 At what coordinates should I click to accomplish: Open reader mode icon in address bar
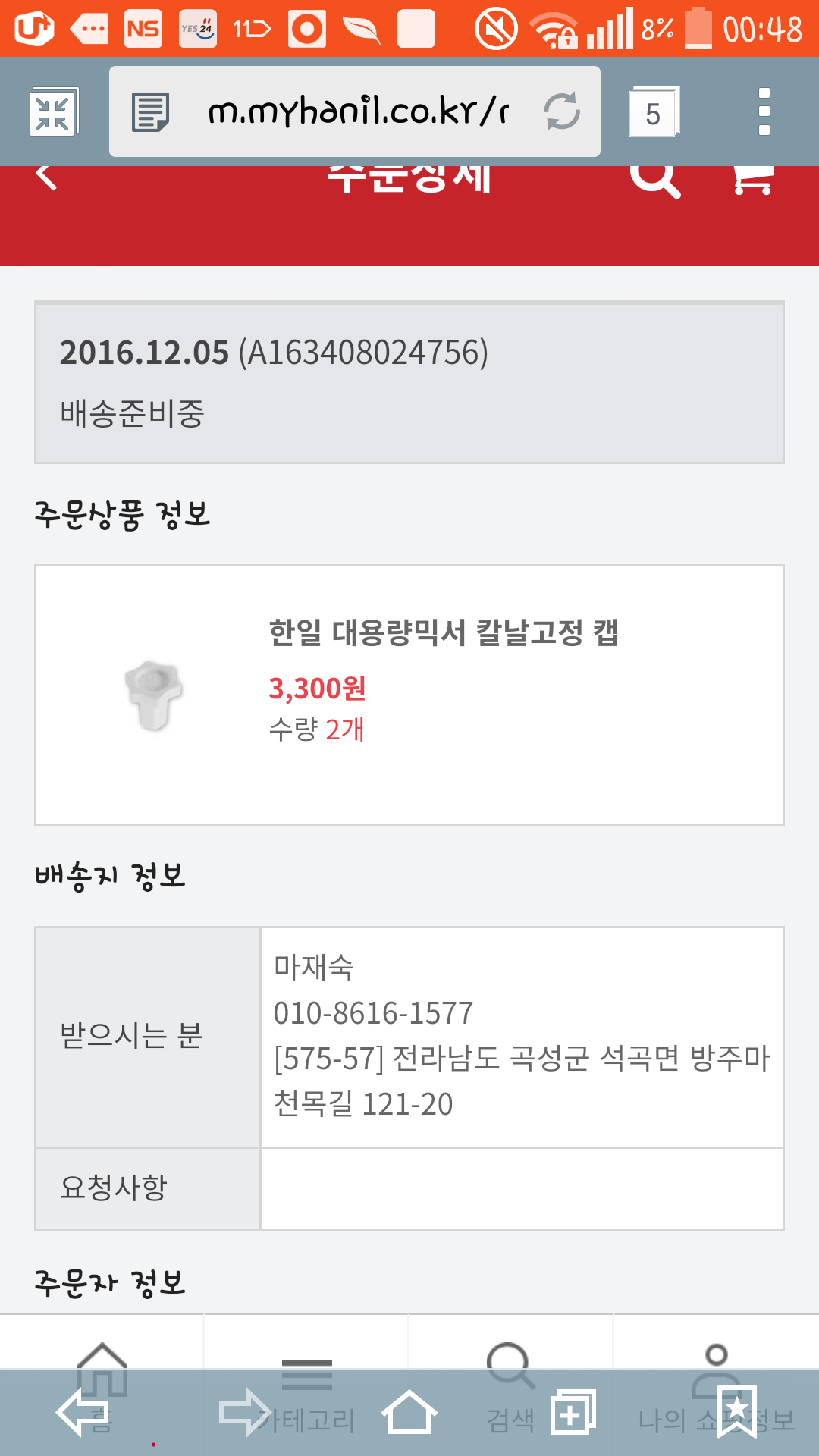(150, 112)
